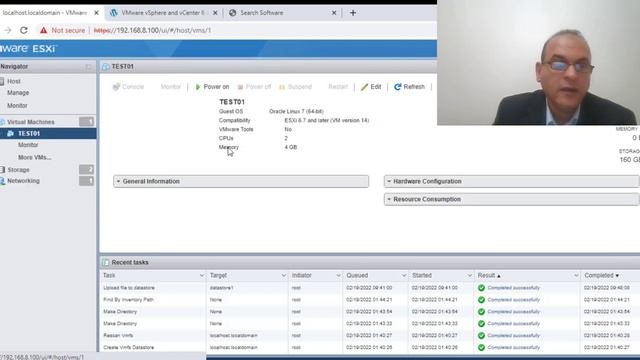
Task: Click the datastore1 target cell
Action: [x=222, y=288]
